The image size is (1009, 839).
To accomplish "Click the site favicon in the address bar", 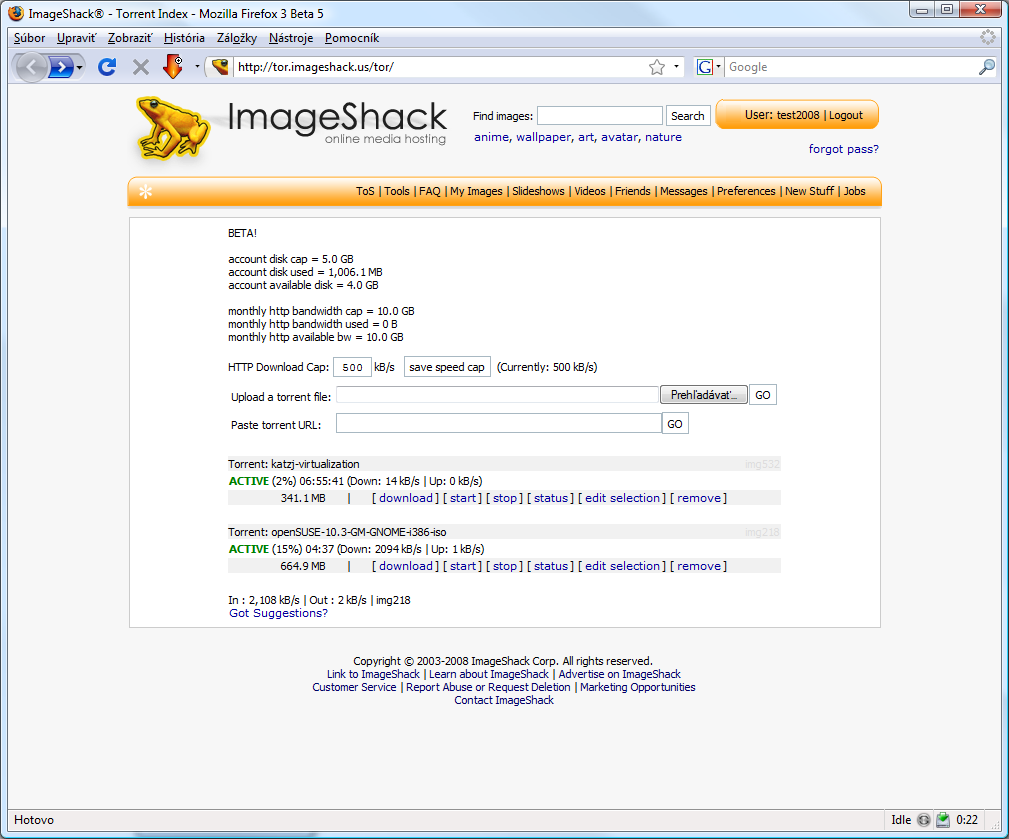I will pyautogui.click(x=220, y=66).
